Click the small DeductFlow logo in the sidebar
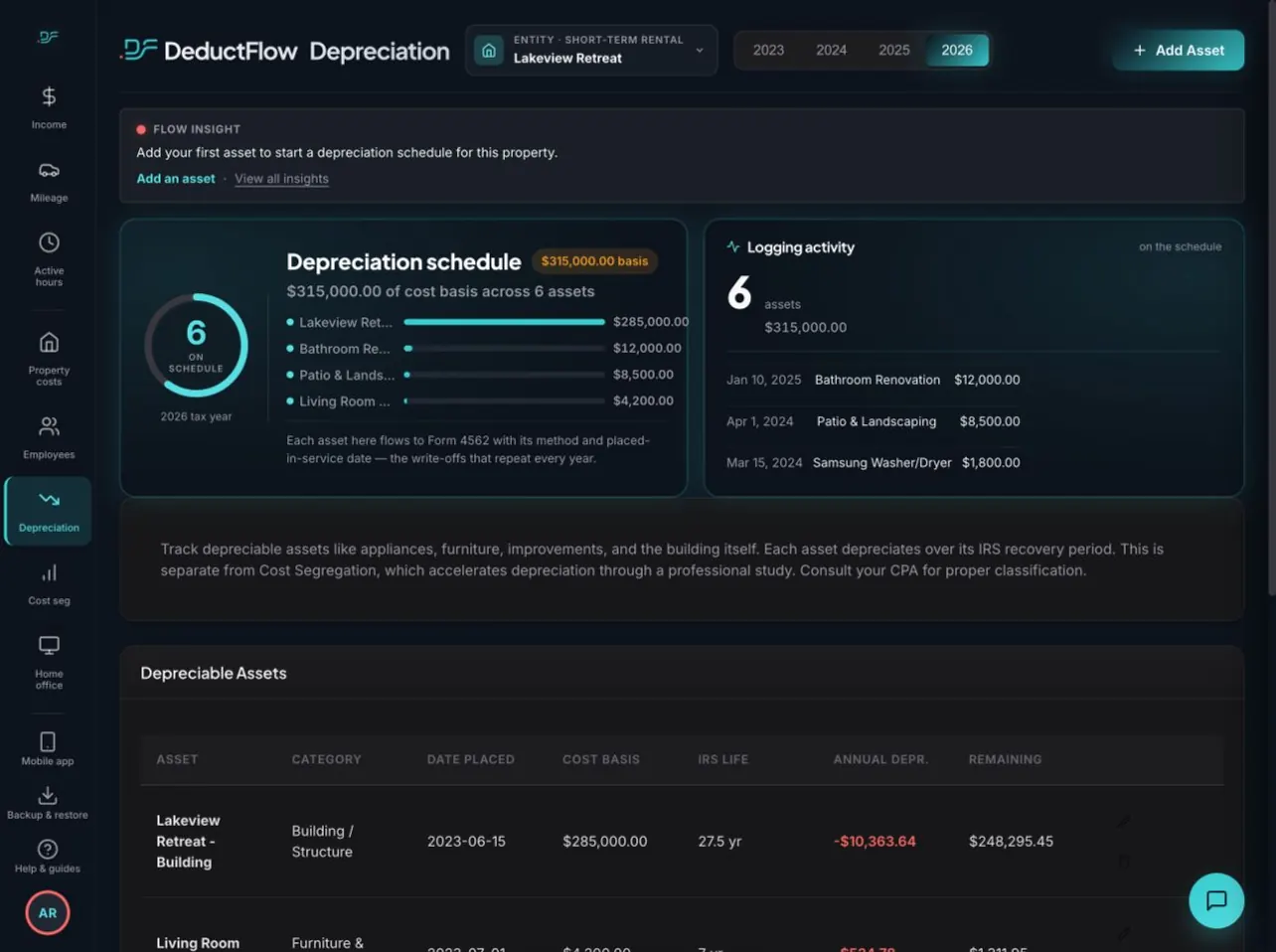This screenshot has width=1276, height=952. pos(49,38)
